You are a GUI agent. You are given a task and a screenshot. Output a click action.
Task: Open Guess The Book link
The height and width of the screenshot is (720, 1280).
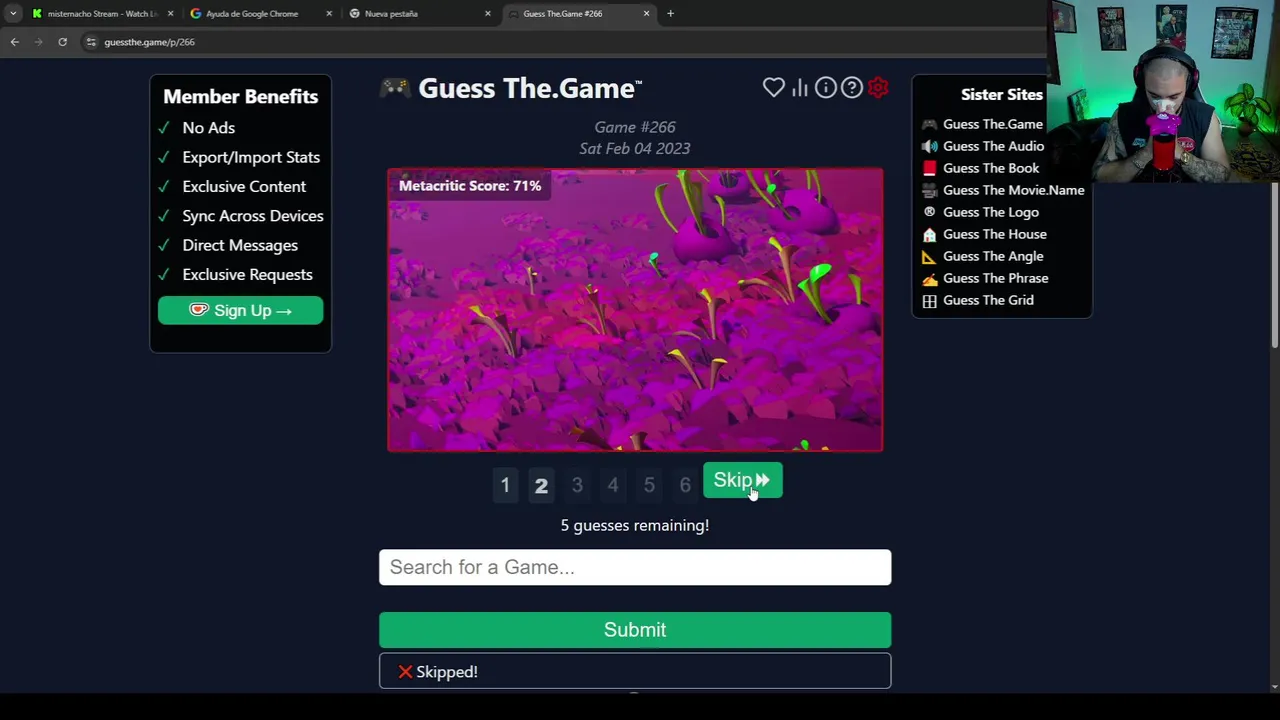990,168
